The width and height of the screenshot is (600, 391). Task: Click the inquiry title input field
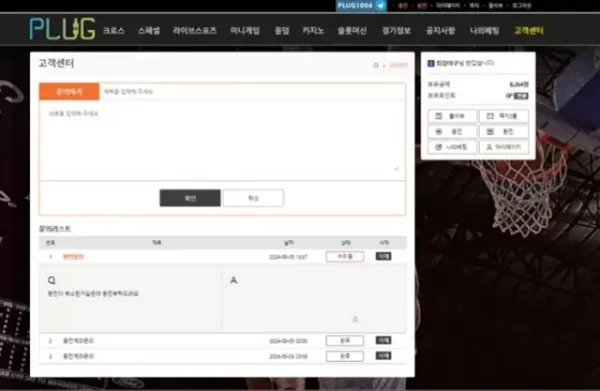coord(252,92)
